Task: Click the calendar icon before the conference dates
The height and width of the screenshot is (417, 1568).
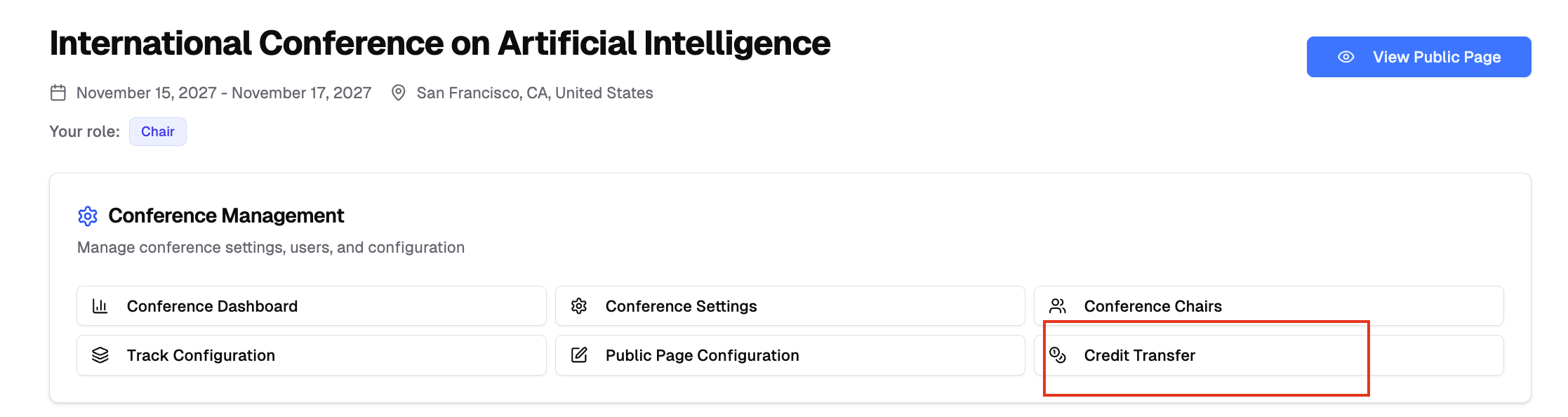Action: coord(58,93)
